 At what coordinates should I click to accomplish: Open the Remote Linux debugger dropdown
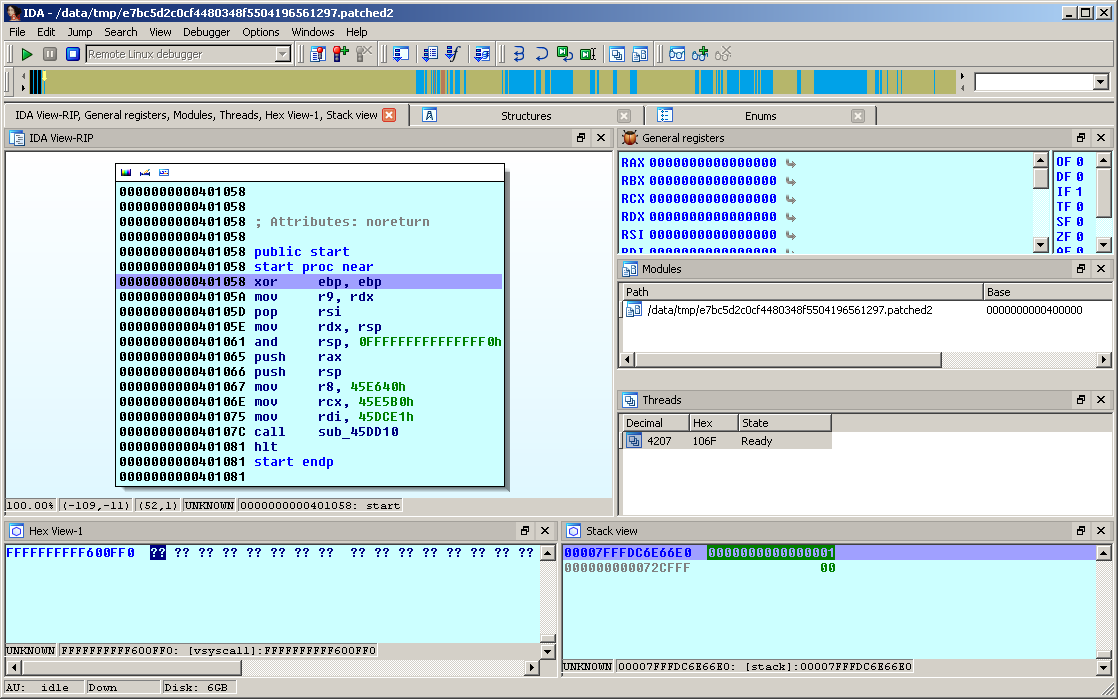(x=282, y=54)
